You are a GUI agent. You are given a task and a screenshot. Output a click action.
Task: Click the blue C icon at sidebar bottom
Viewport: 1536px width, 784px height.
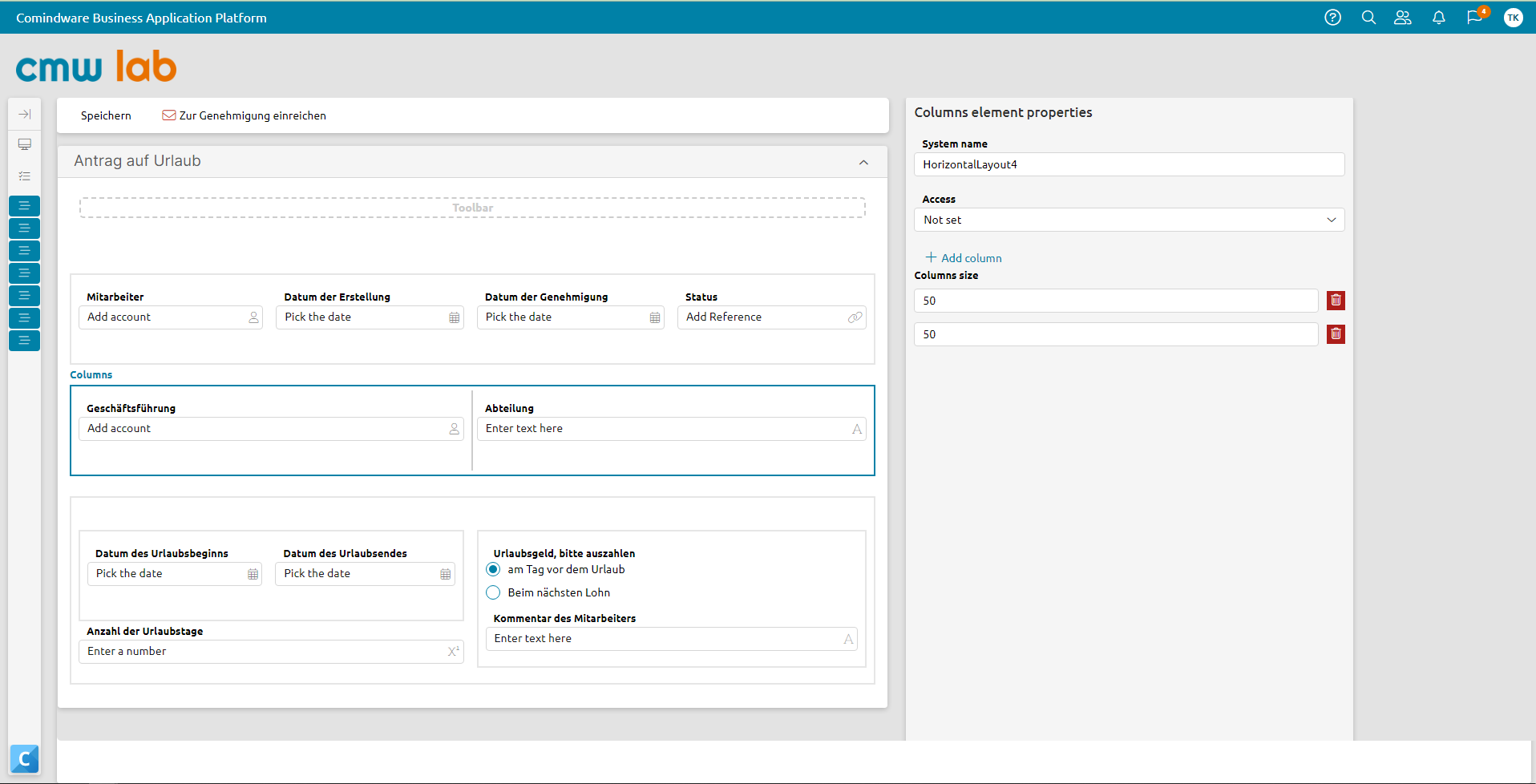[x=25, y=758]
